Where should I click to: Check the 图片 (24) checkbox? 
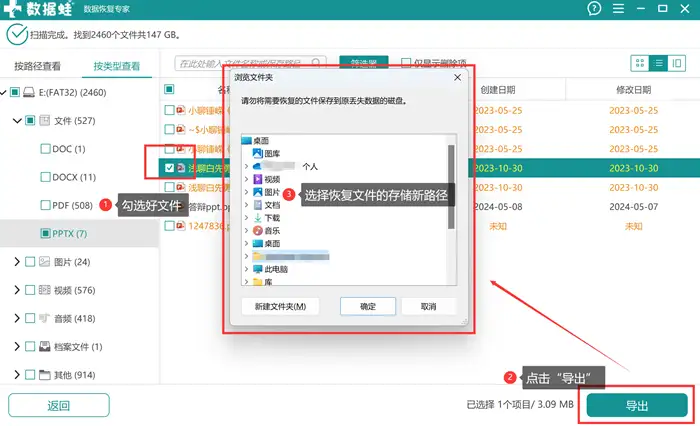coord(30,262)
